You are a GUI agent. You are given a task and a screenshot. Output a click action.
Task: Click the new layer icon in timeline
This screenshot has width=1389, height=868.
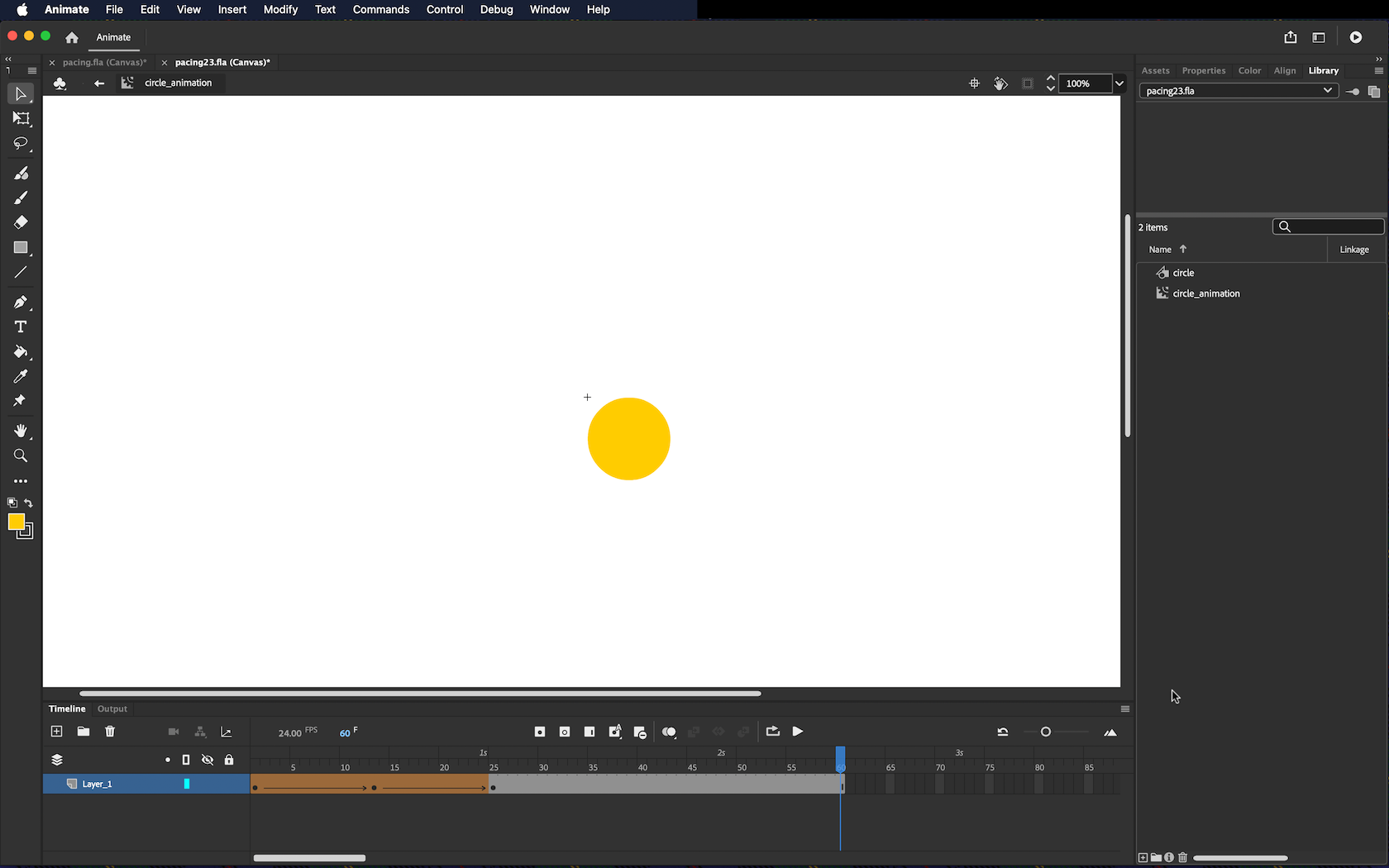click(56, 732)
